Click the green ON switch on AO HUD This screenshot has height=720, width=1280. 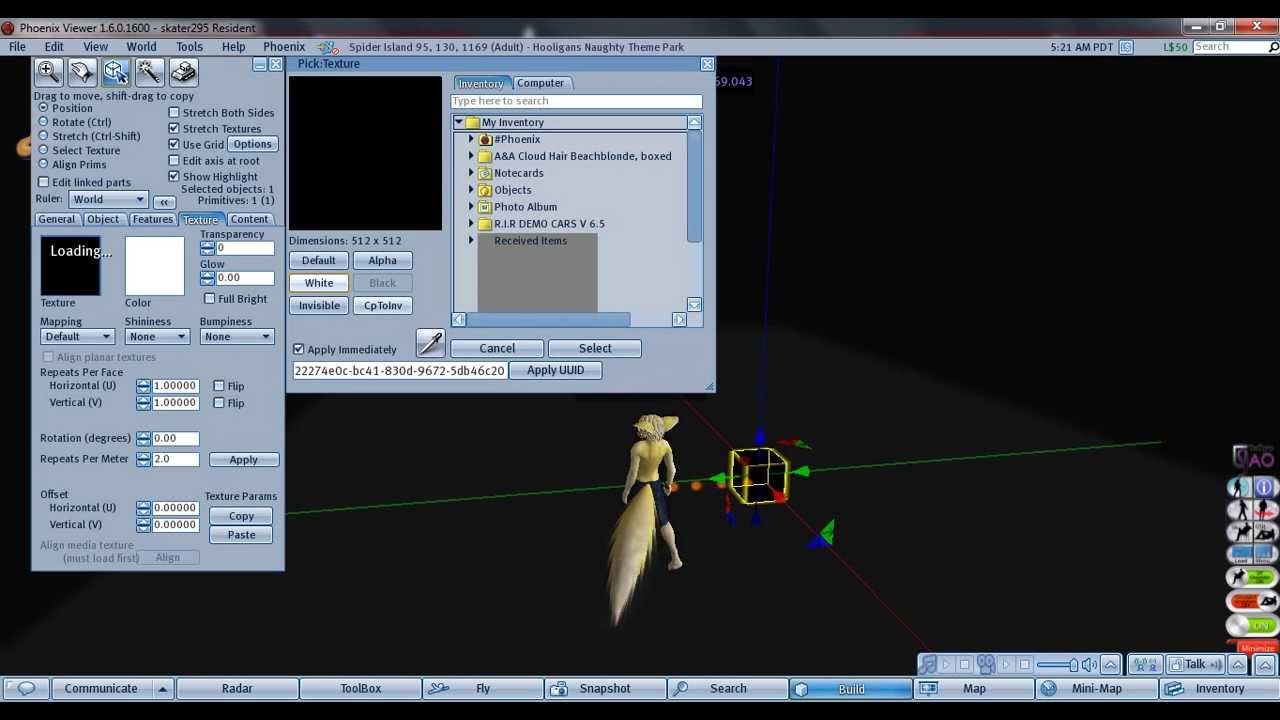1252,625
